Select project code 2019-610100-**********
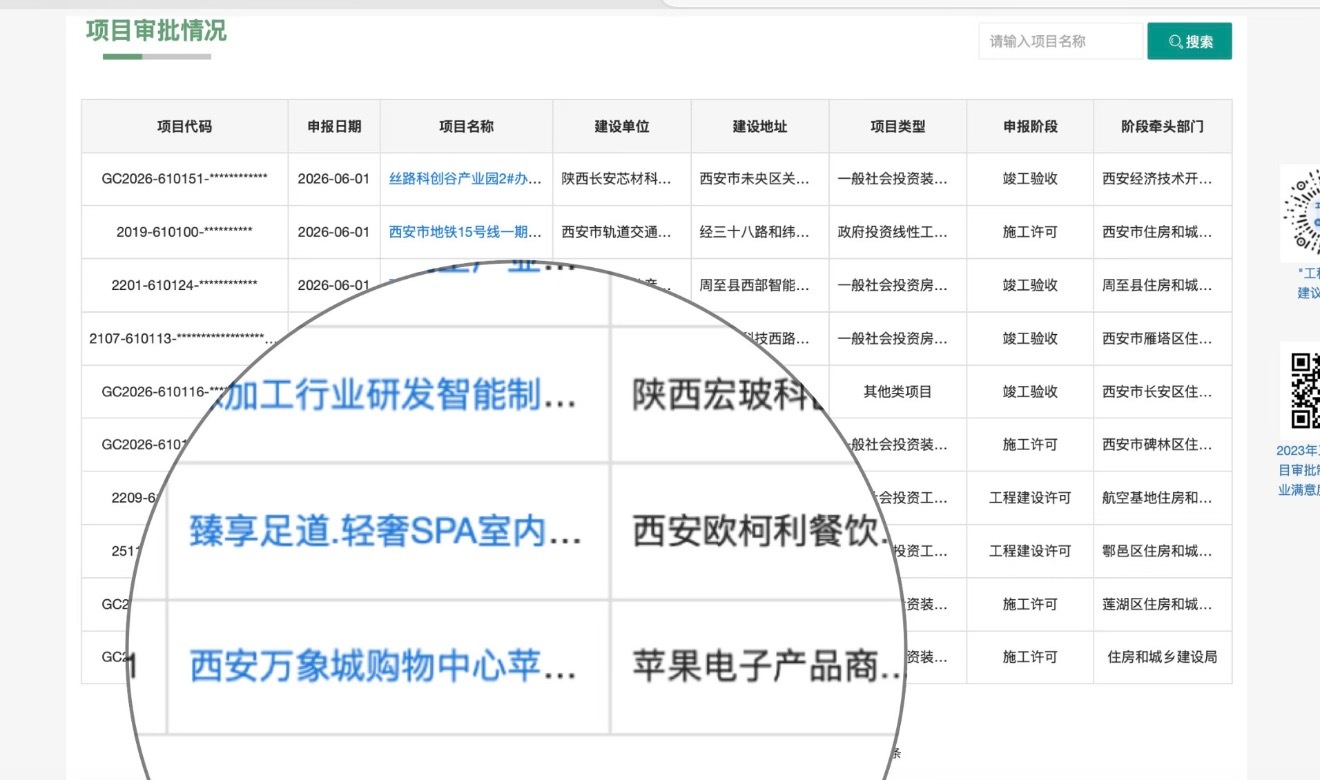This screenshot has height=780, width=1320. 185,232
